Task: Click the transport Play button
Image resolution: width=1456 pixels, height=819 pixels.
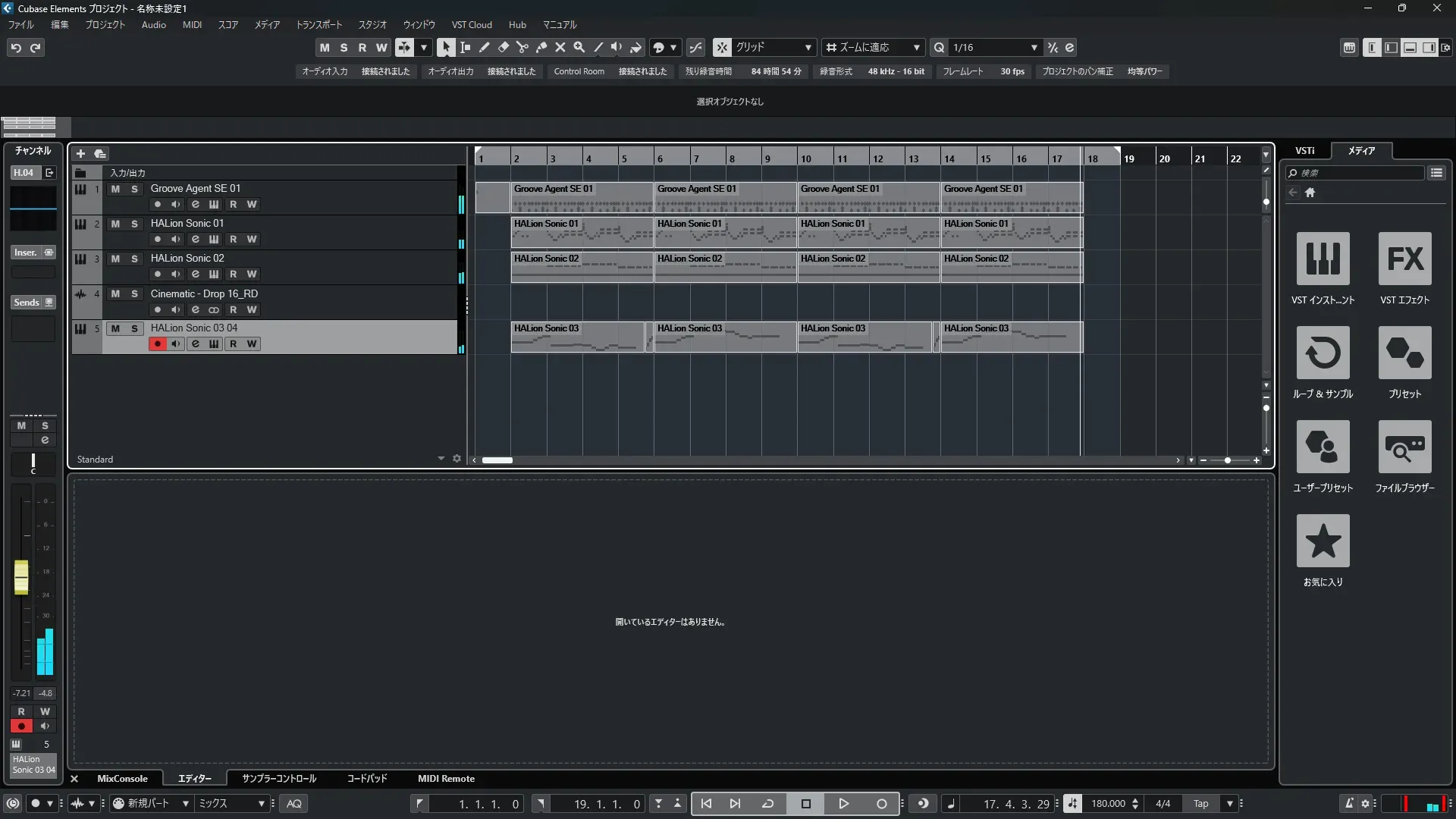Action: 843,804
